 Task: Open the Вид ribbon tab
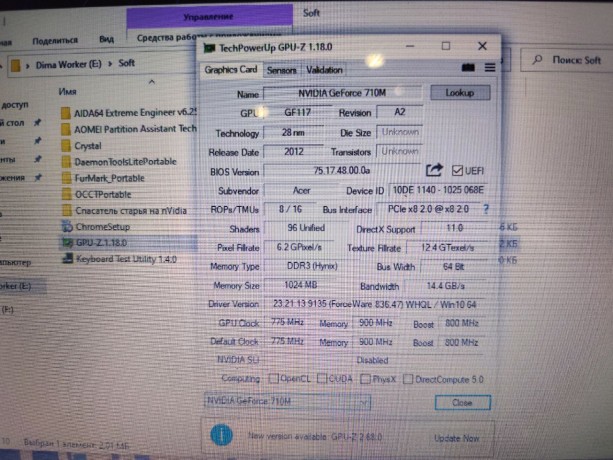(106, 39)
